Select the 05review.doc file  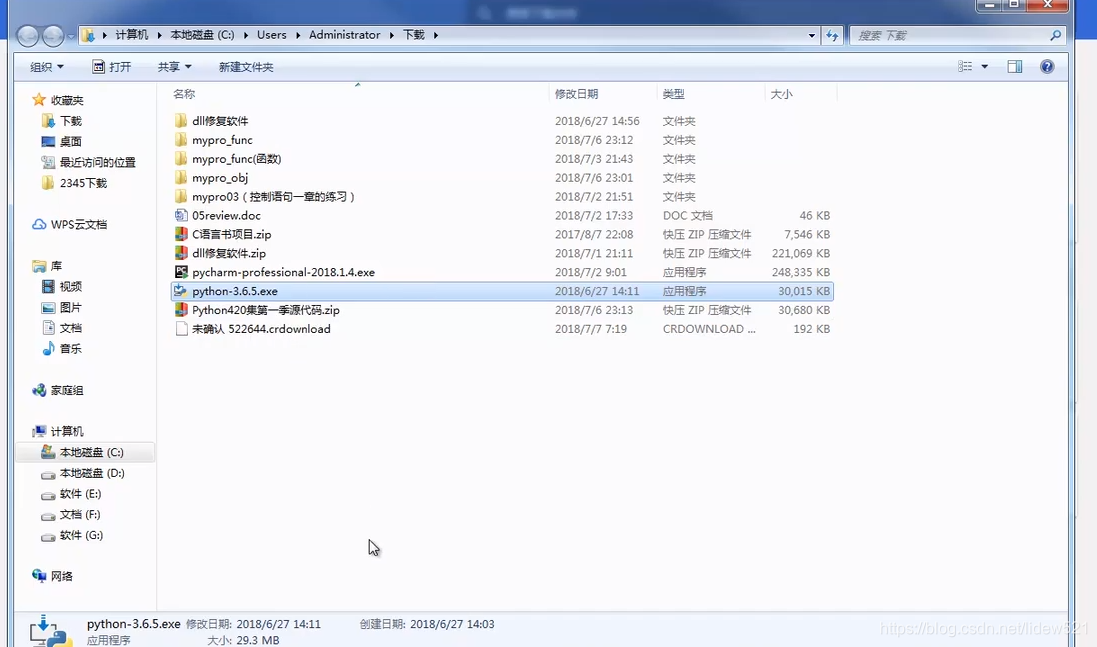point(226,215)
